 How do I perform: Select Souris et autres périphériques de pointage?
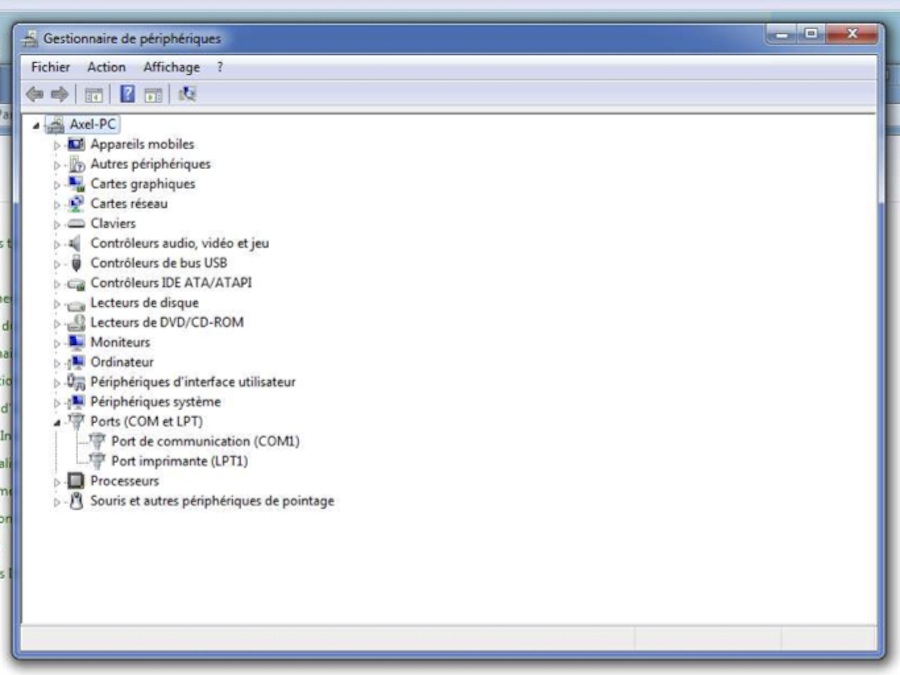(212, 501)
